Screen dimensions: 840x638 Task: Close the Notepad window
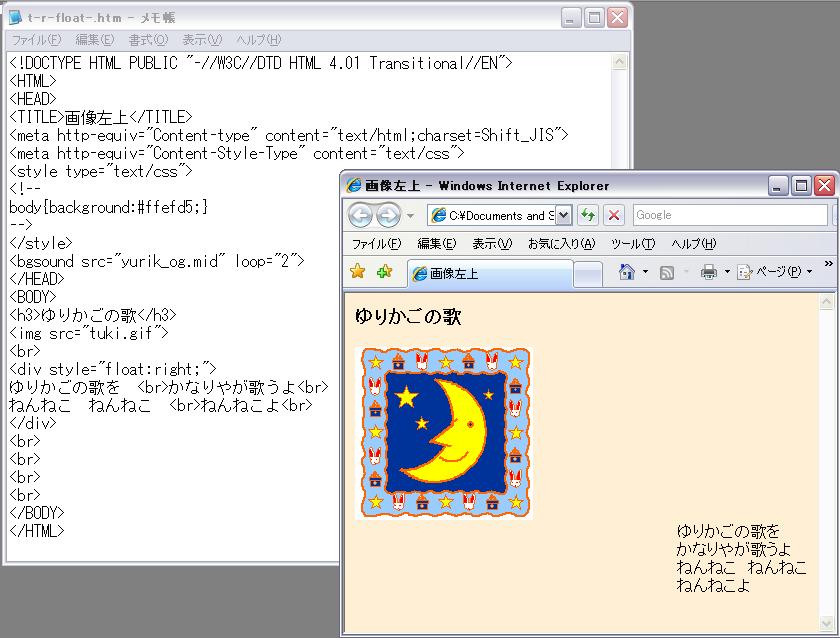tap(617, 18)
